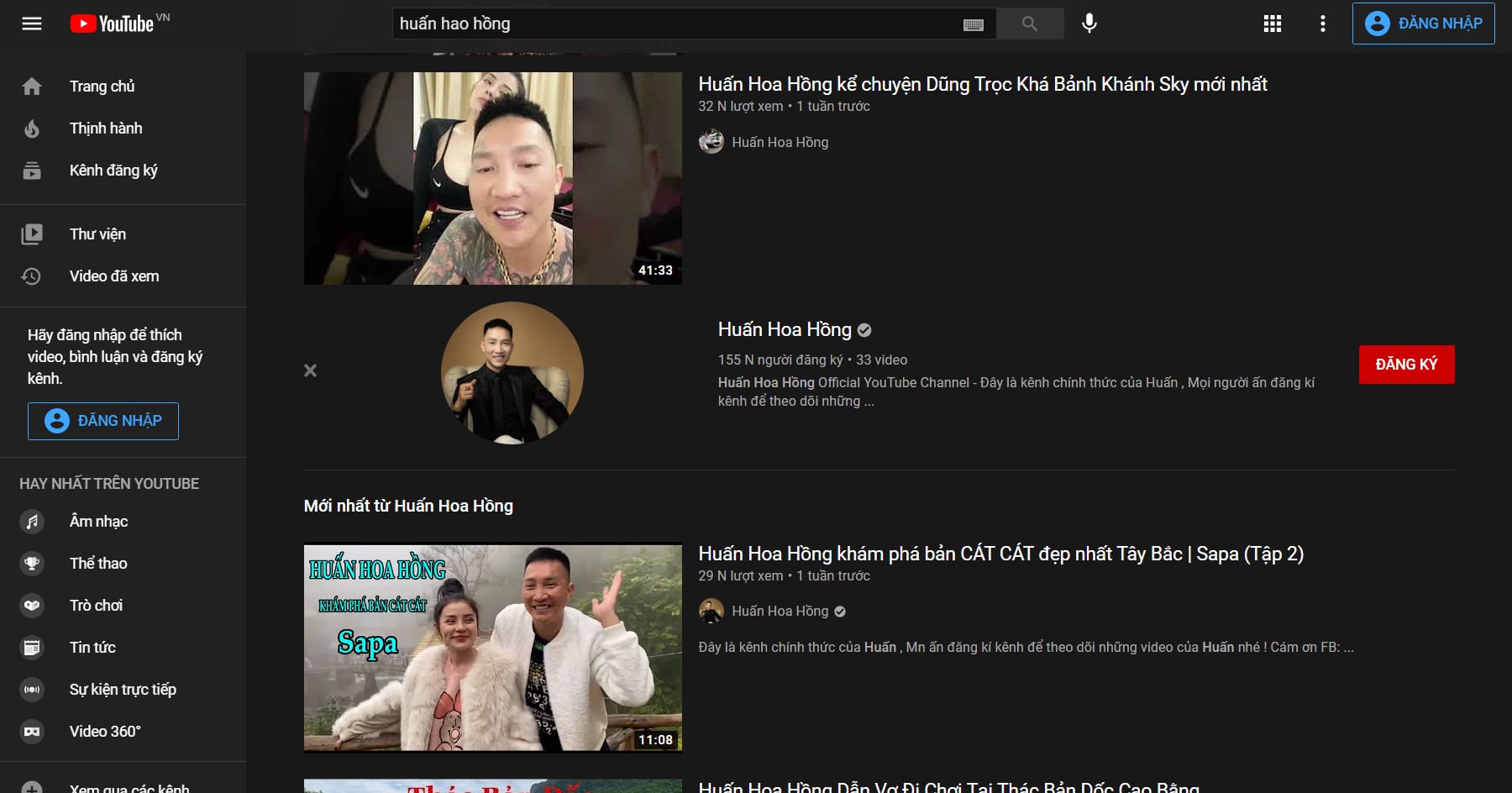Open uploader Huấn Hoa Hồng under first video
Viewport: 1512px width, 793px height.
tap(780, 142)
